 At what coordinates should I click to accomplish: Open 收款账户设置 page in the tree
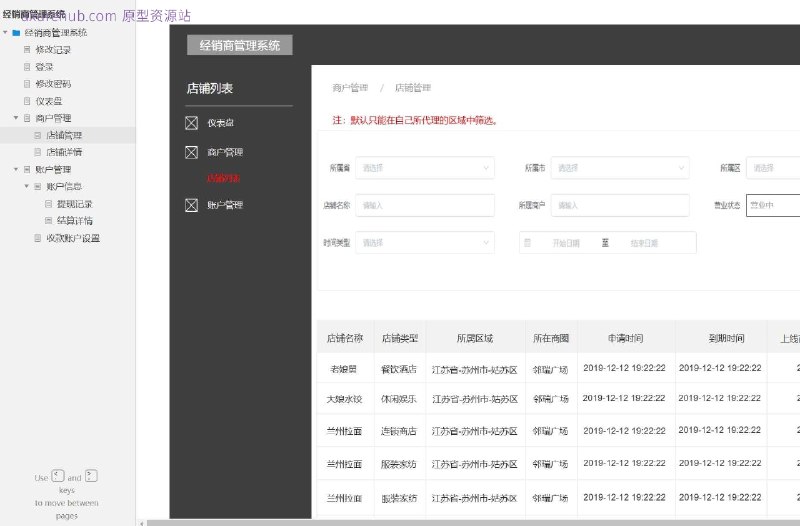click(x=73, y=238)
